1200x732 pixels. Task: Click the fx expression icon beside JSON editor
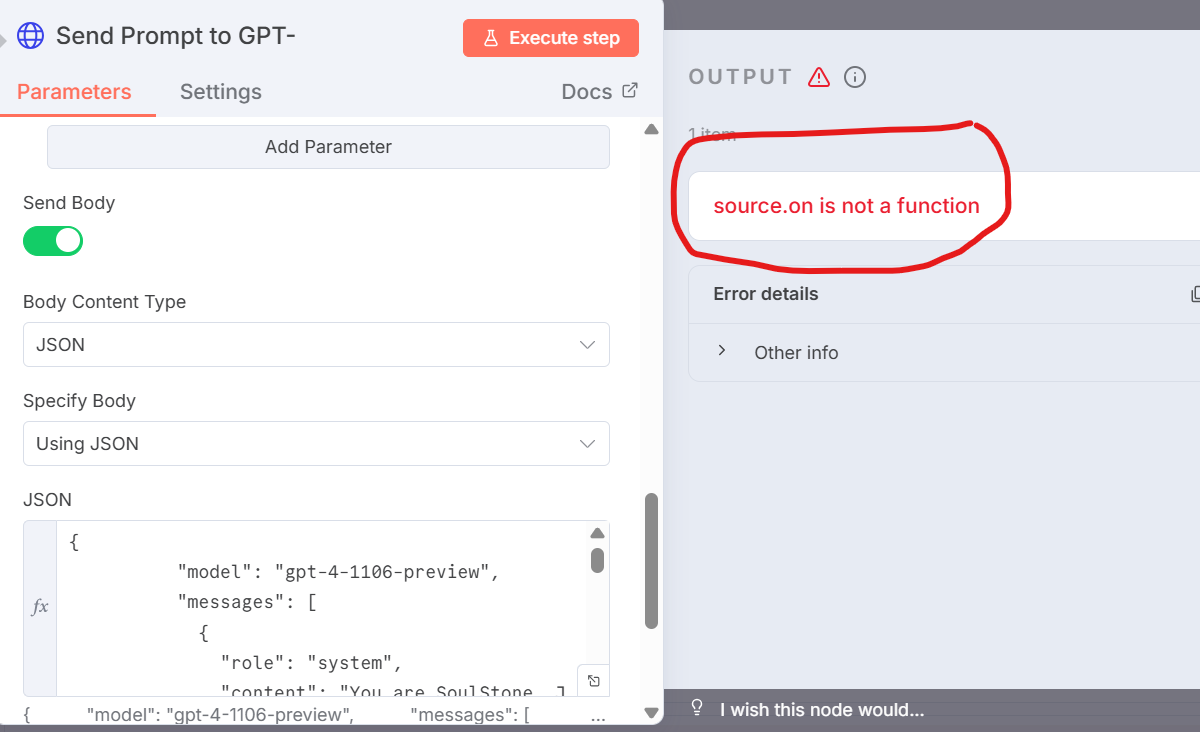[x=40, y=607]
